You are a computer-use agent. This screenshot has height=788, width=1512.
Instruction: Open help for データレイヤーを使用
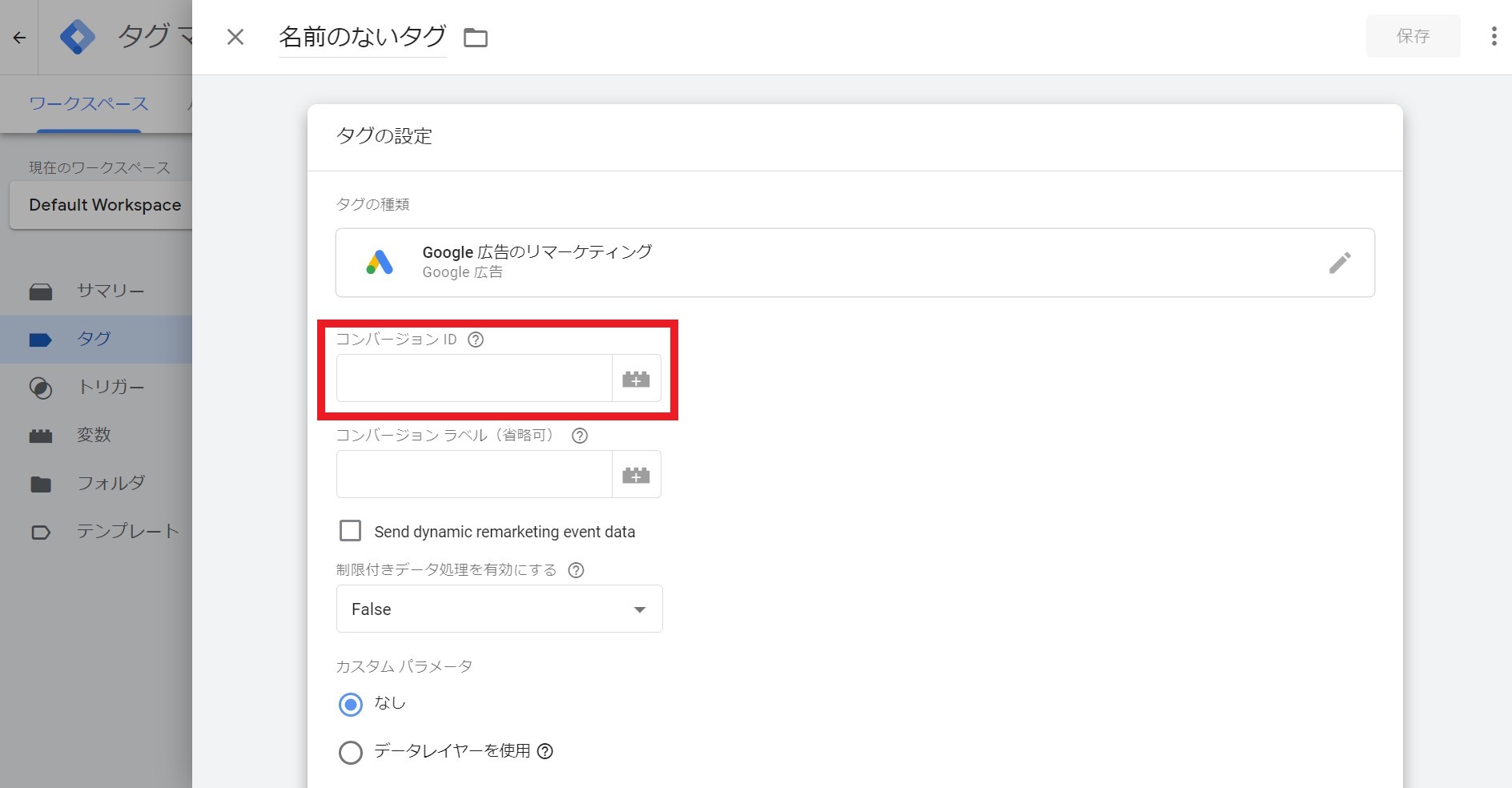tap(545, 751)
